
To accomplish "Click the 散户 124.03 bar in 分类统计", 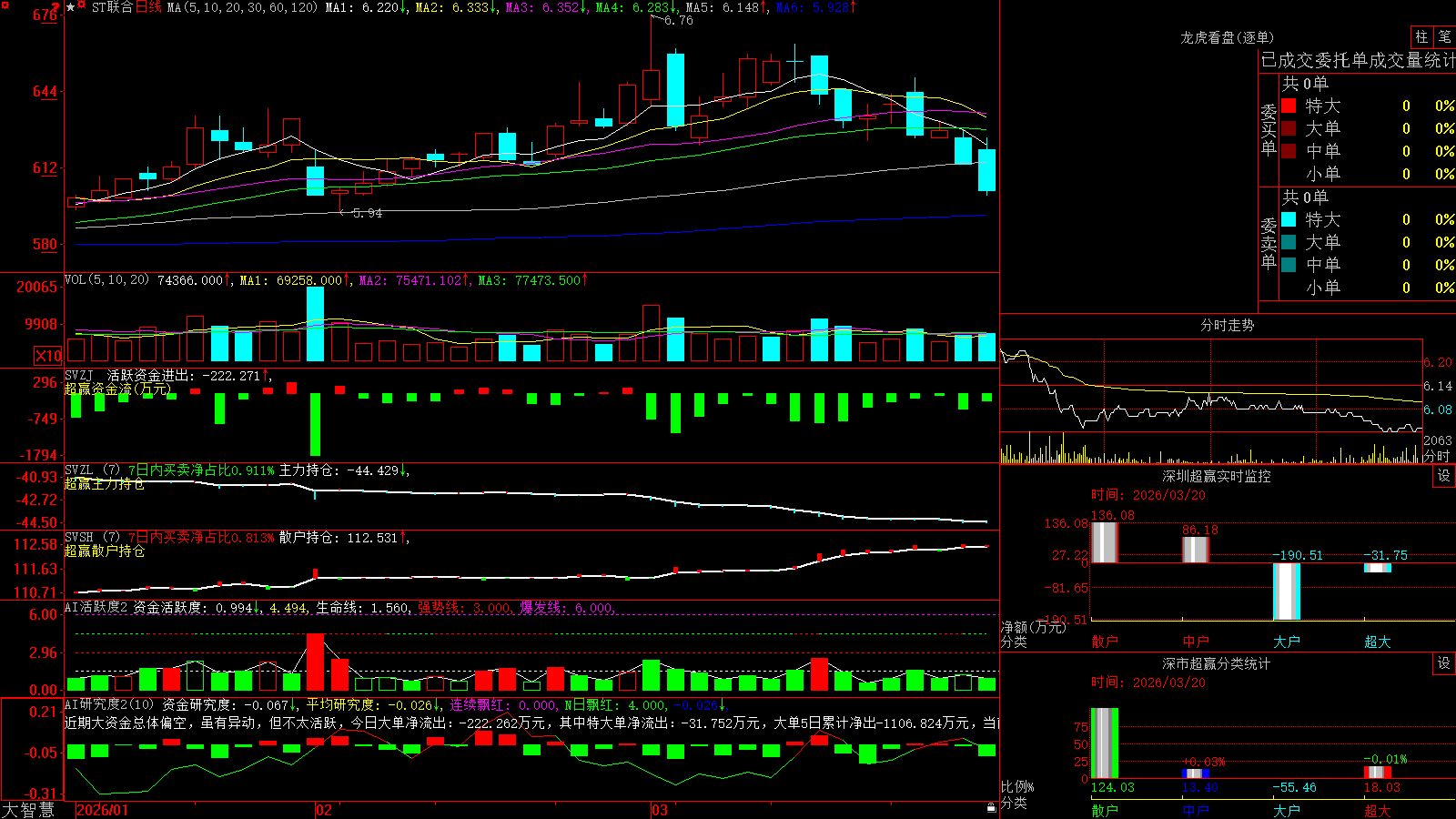I will click(1105, 743).
